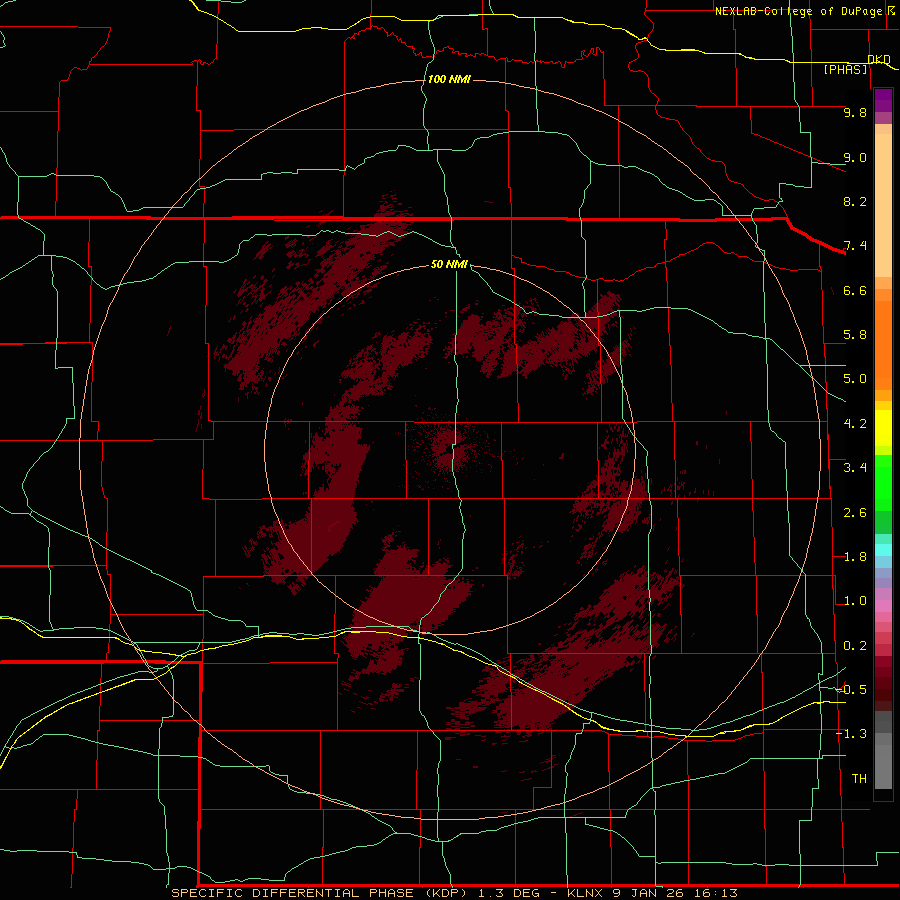Click the "1.8" value on the color scale

855,557
